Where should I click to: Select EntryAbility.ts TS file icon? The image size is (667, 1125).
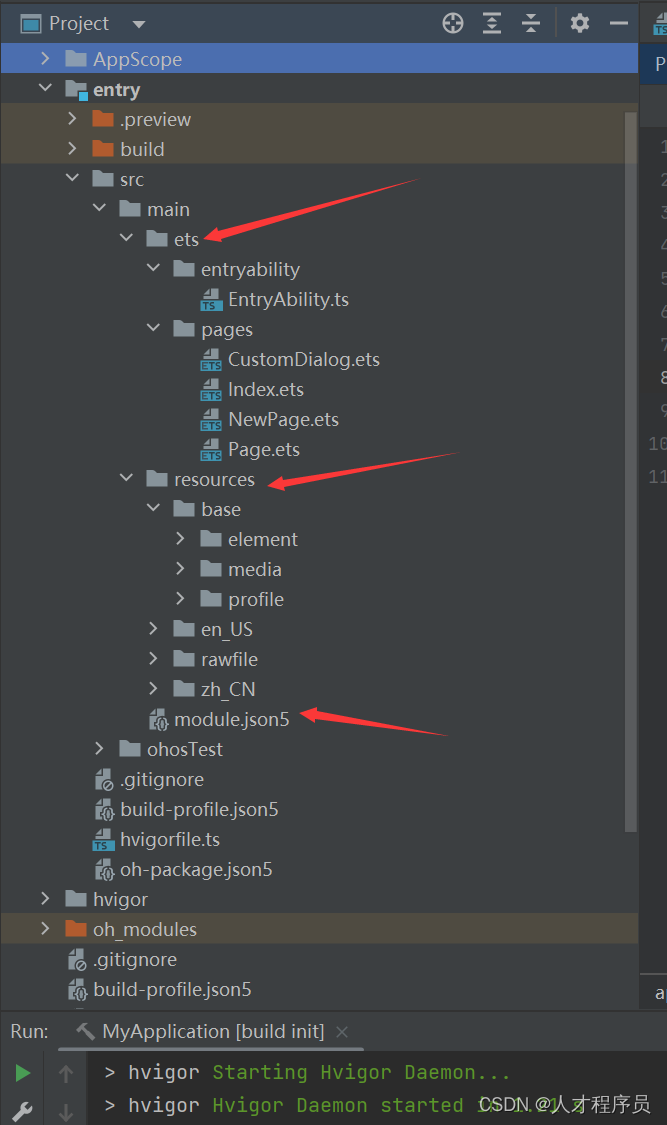coord(211,299)
